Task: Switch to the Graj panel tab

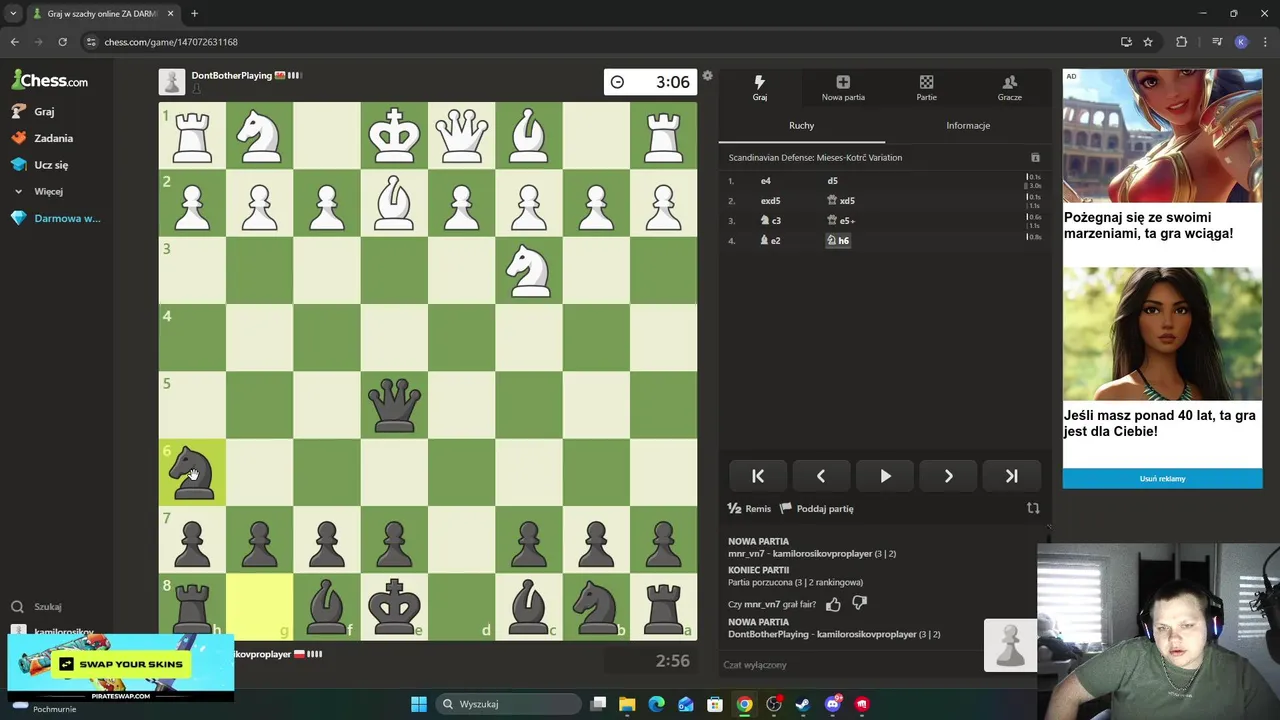Action: coord(759,88)
